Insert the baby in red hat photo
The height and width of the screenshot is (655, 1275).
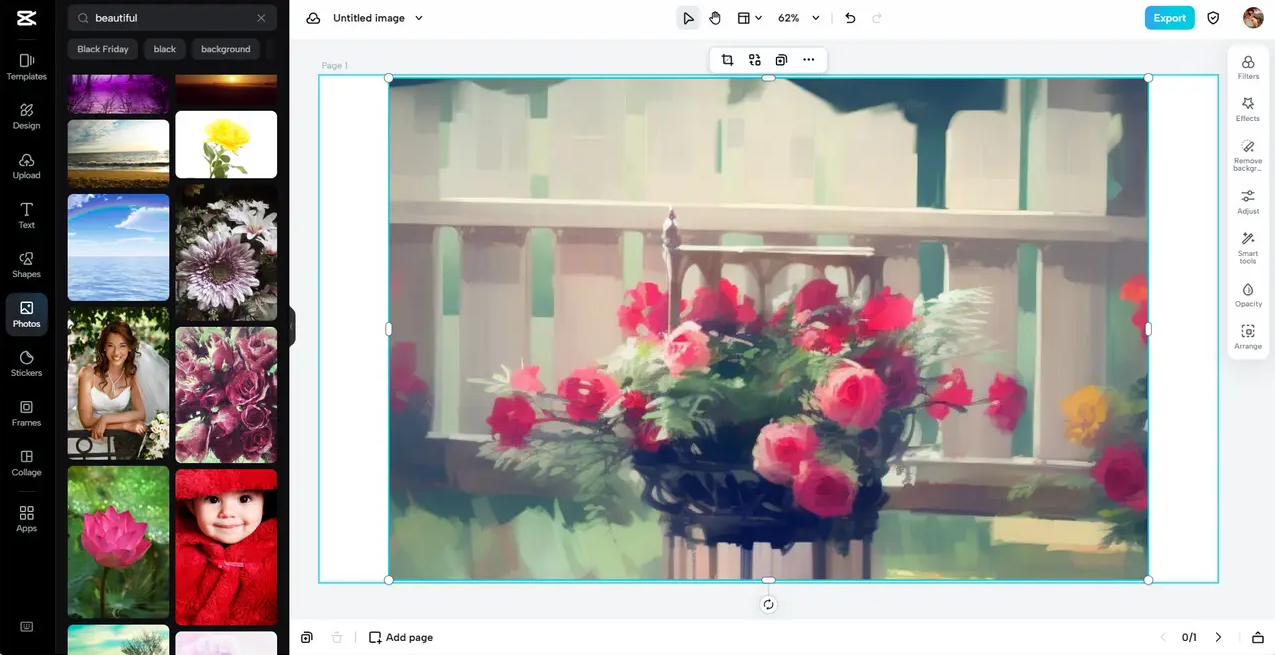coord(226,547)
